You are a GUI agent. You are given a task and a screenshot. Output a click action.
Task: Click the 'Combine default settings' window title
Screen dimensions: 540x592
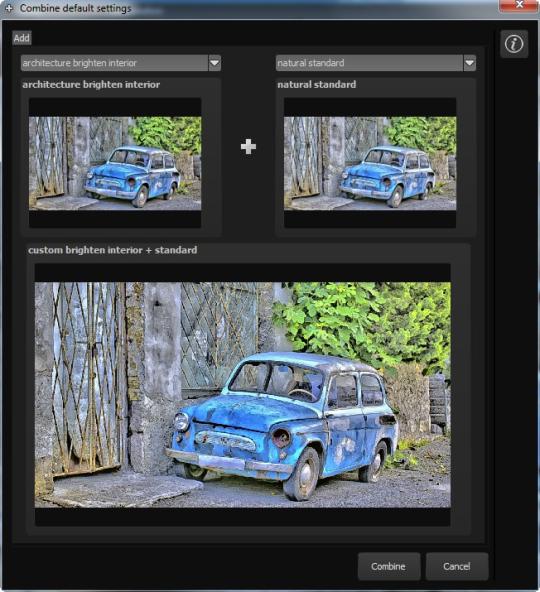click(76, 8)
